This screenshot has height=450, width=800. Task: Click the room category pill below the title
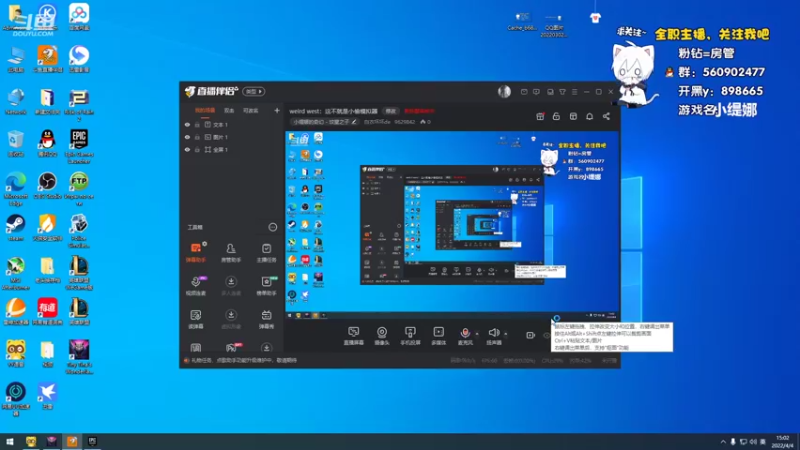(x=325, y=122)
